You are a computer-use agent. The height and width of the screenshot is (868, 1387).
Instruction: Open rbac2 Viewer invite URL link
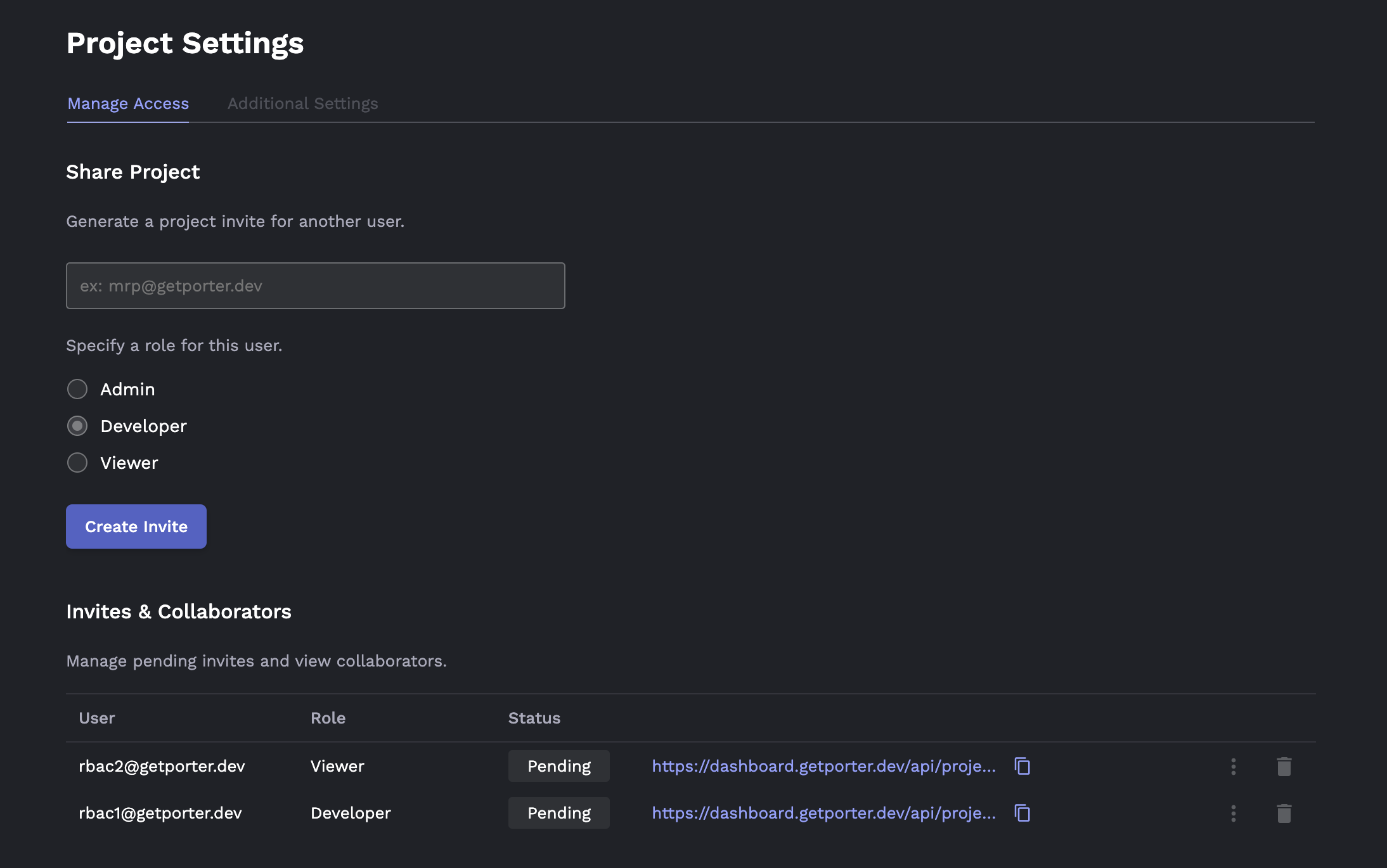[x=823, y=766]
